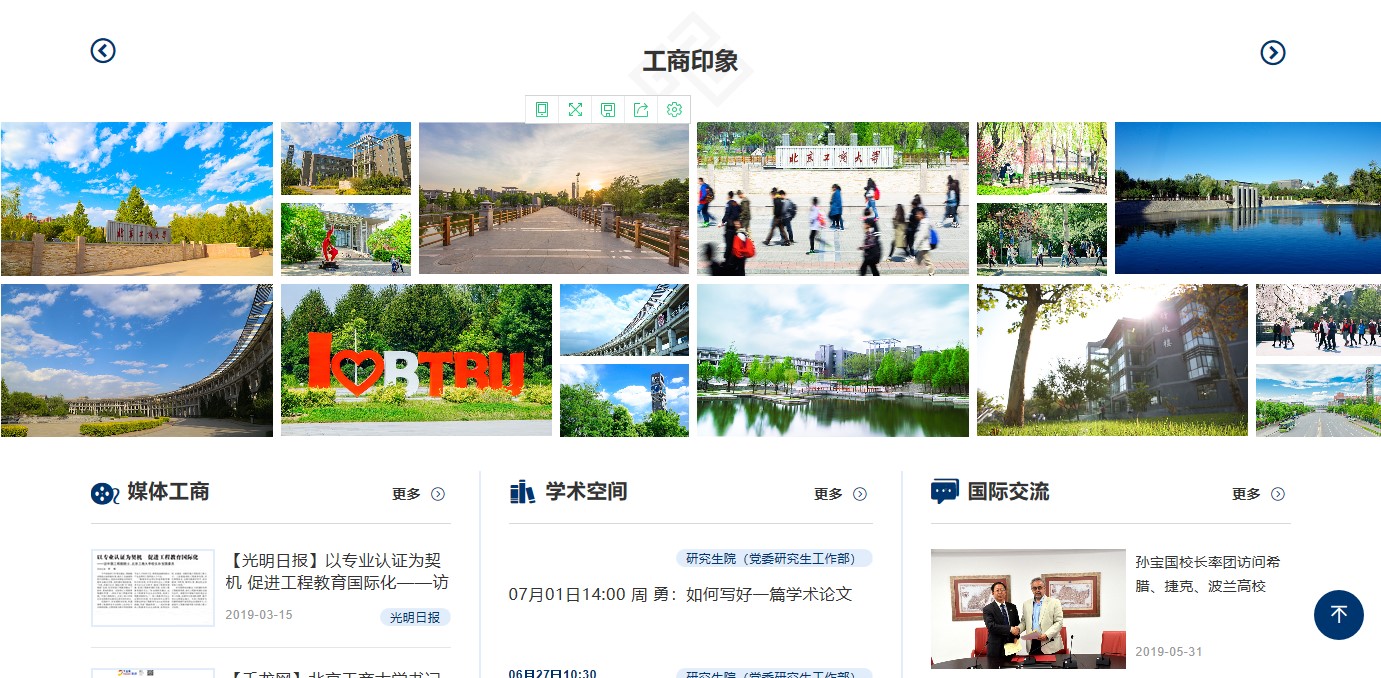
Task: Click the share export icon
Action: coord(641,109)
